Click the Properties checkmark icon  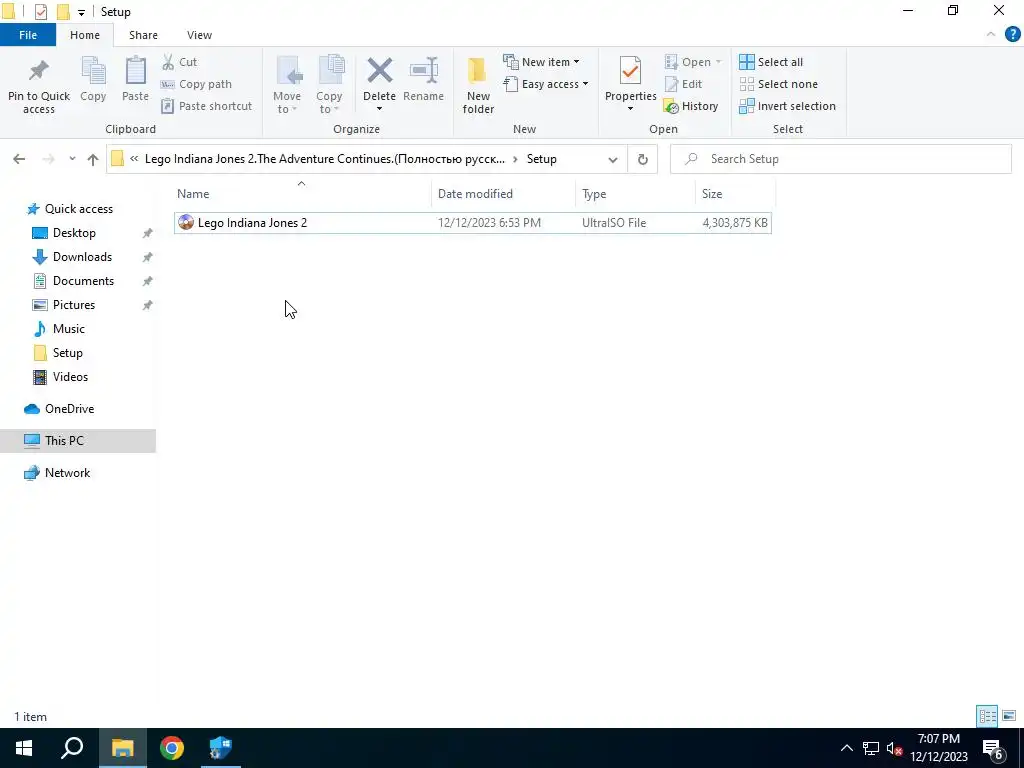tap(630, 71)
